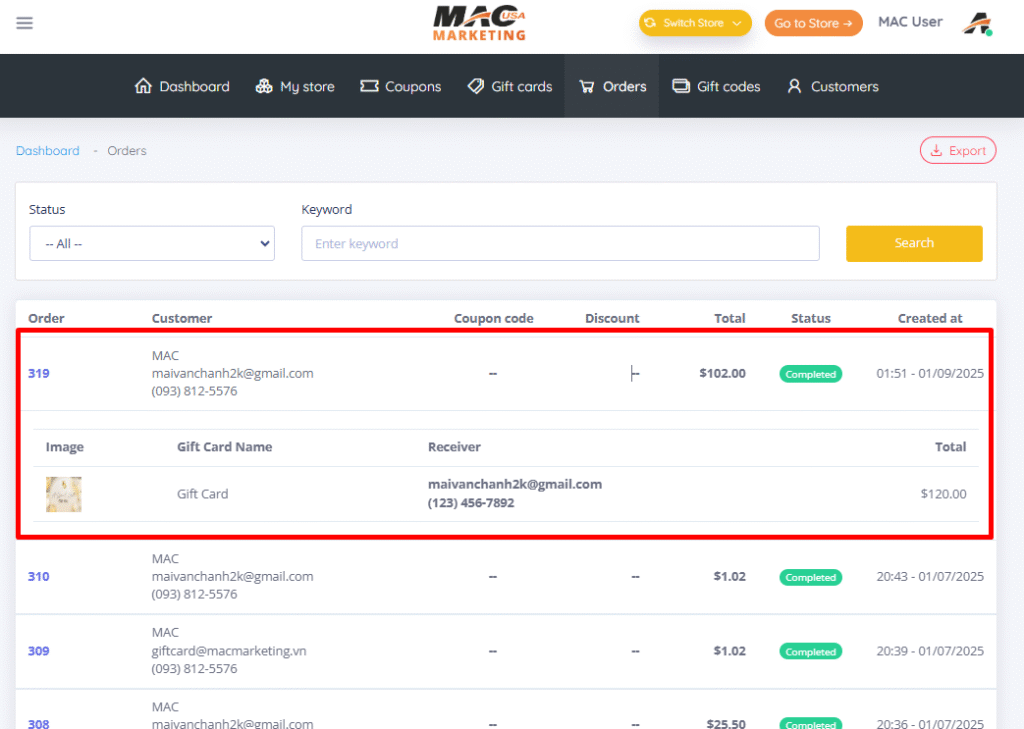Screen dimensions: 1024x729
Task: Open the Orders menu tab
Action: [612, 86]
